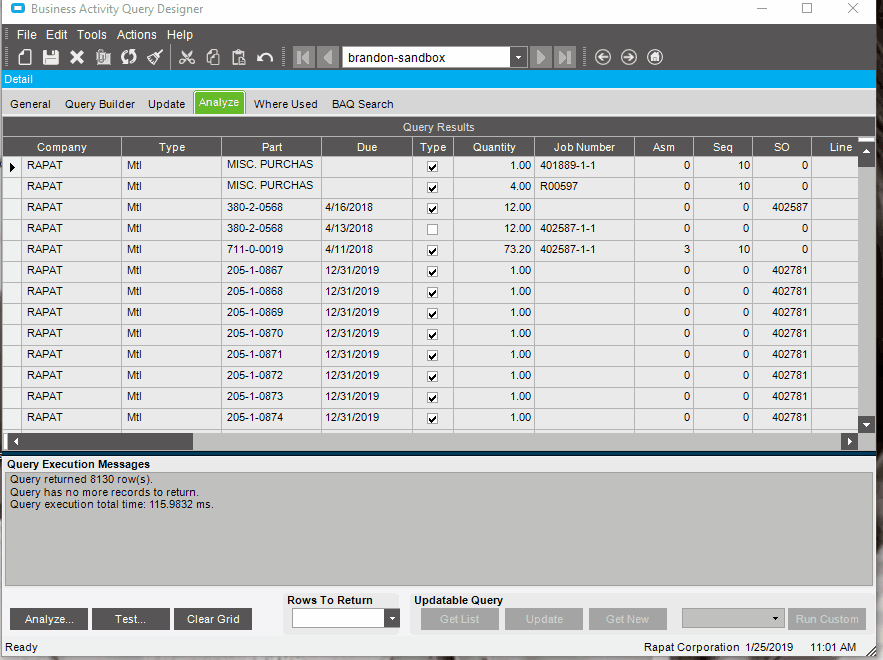Viewport: 883px width, 660px height.
Task: Toggle Type checkbox for part 205-1-0867
Action: pyautogui.click(x=432, y=271)
